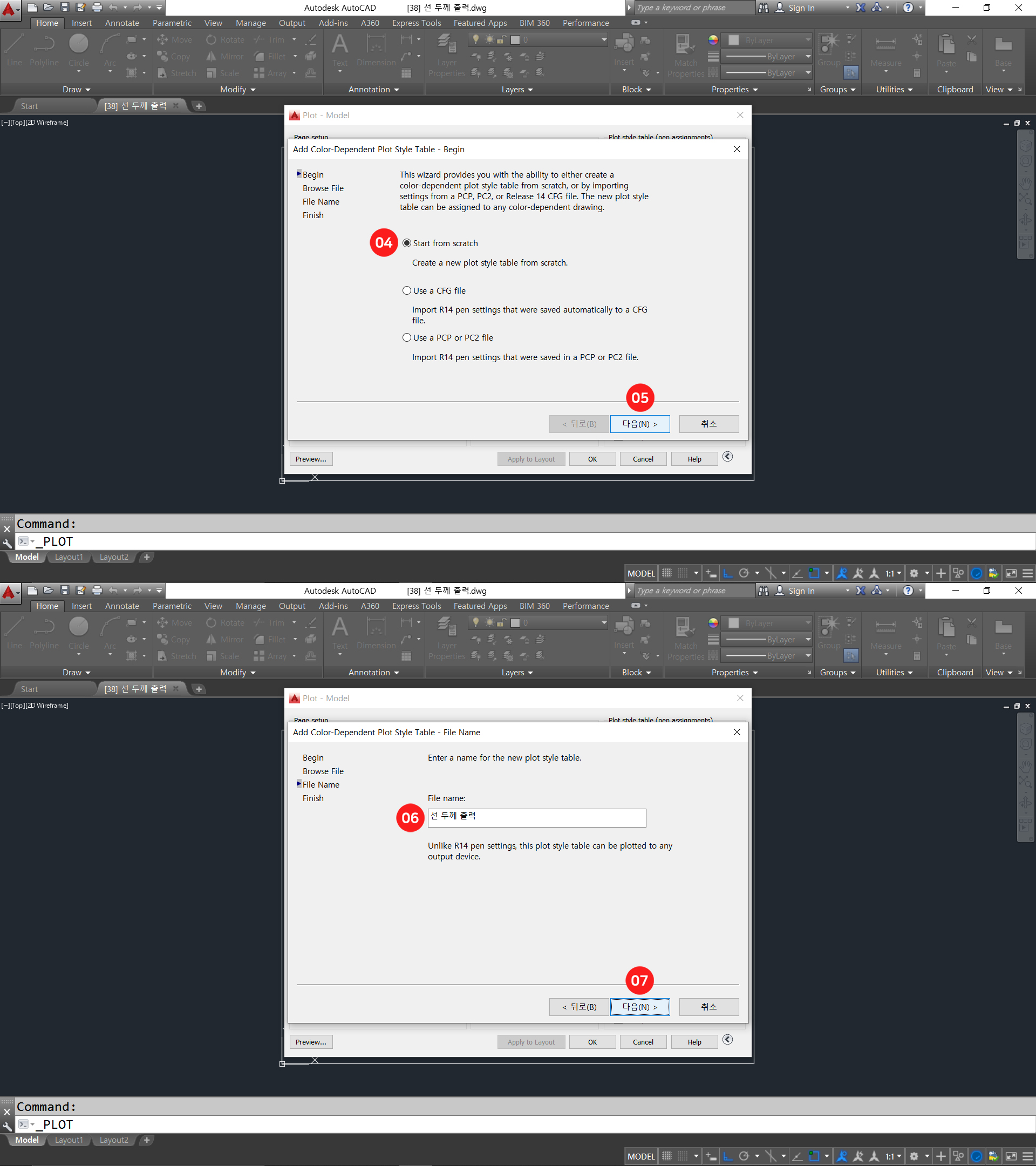Image resolution: width=1036 pixels, height=1166 pixels.
Task: Select Start from scratch option
Action: pos(440,243)
